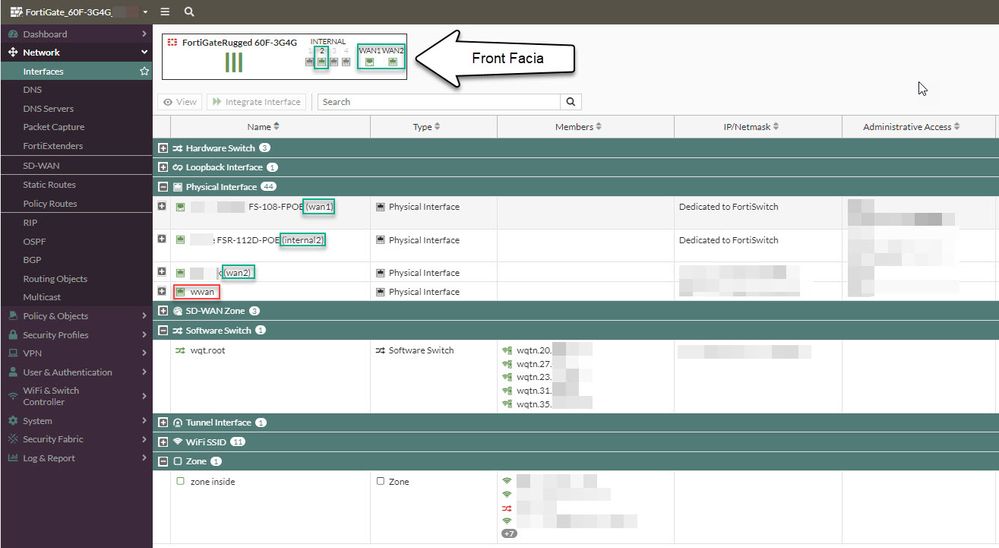Collapse the Physical Interface group
Image resolution: width=999 pixels, height=548 pixels.
coord(163,187)
